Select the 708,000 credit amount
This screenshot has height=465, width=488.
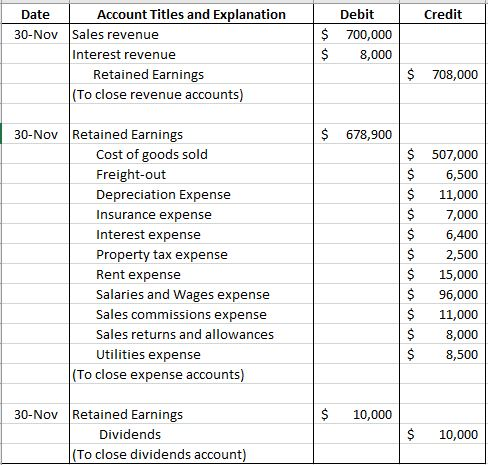point(443,74)
